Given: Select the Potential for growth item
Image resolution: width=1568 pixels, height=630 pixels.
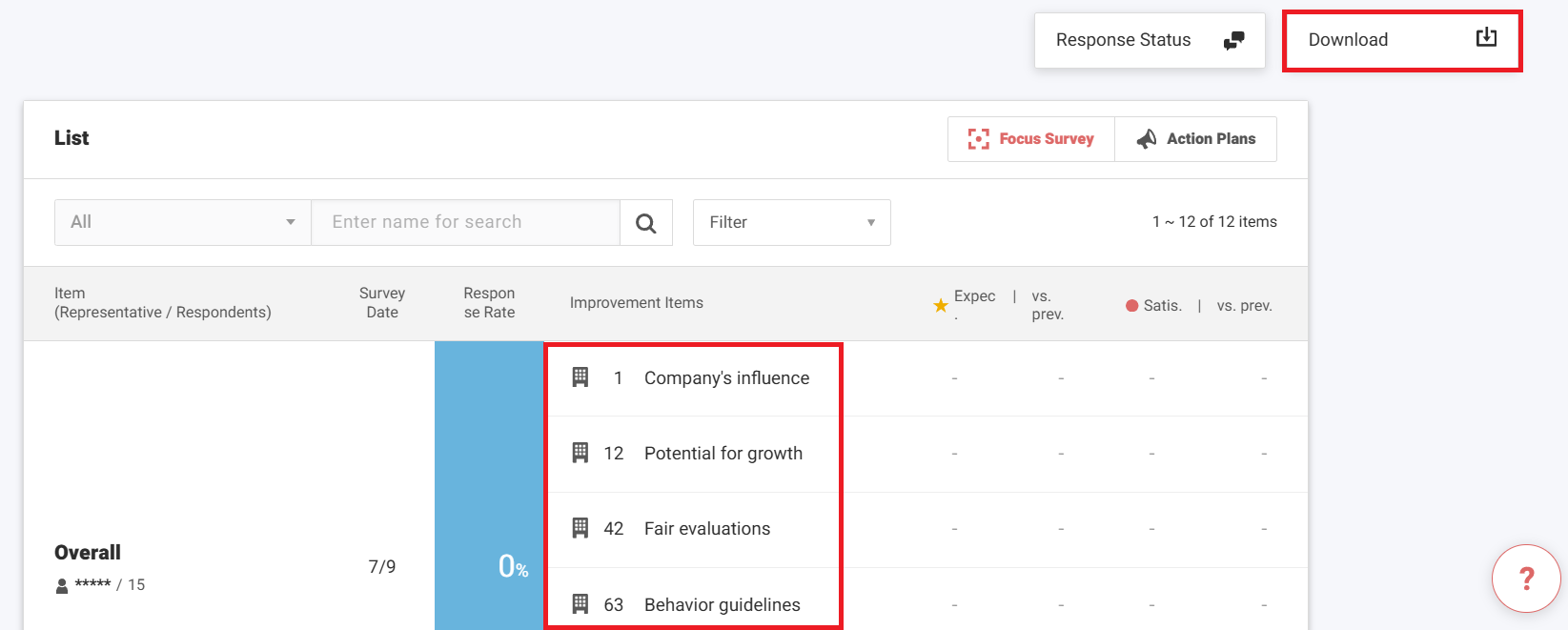Looking at the screenshot, I should 723,454.
